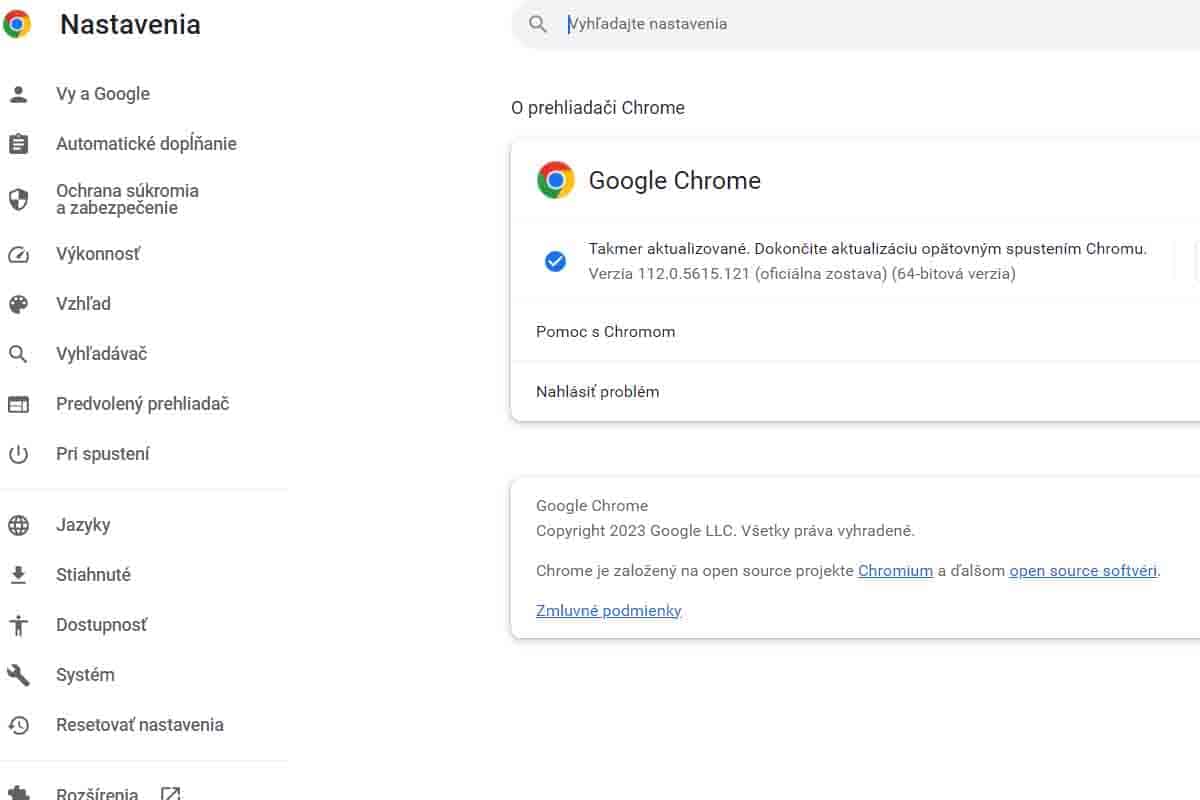Click the search magnifier icon in settings search bar
Viewport: 1200px width, 800px height.
538,24
